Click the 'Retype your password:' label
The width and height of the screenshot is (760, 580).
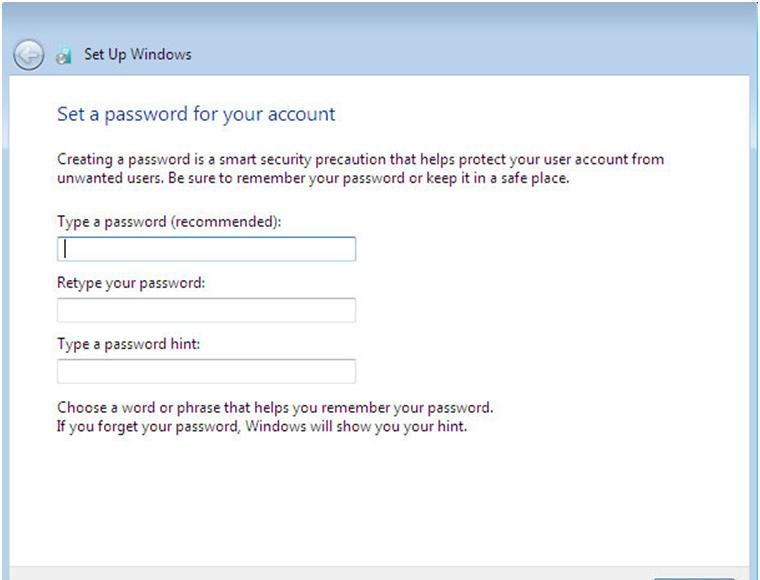[131, 283]
